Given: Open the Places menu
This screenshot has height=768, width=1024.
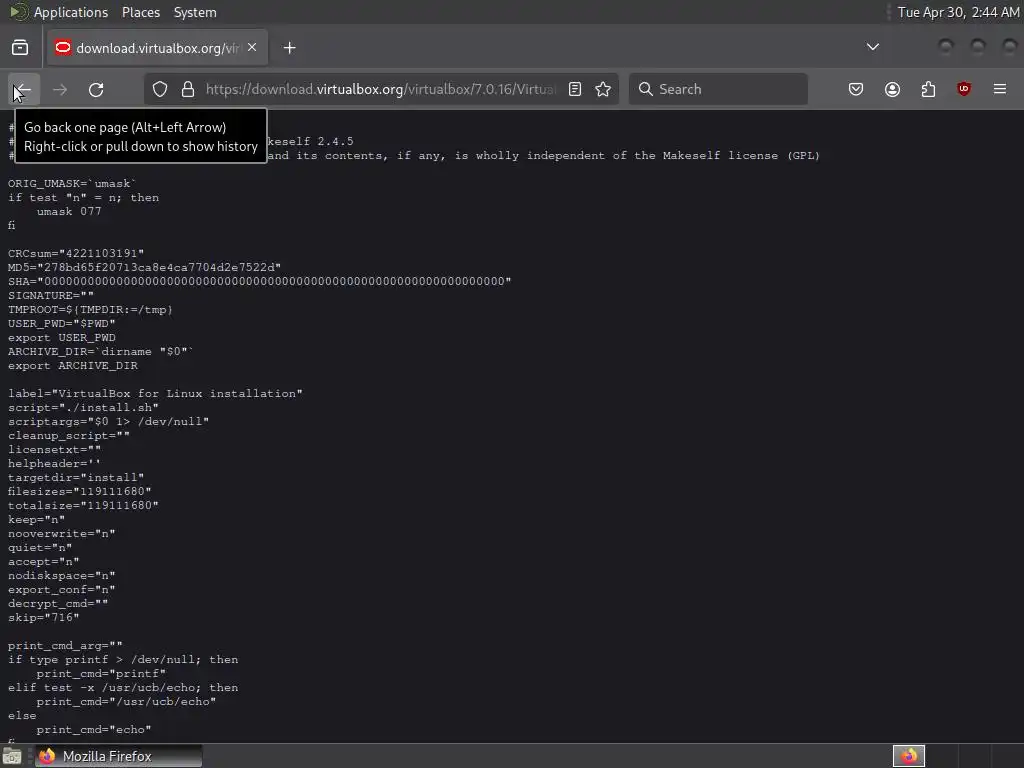Looking at the screenshot, I should click(140, 12).
